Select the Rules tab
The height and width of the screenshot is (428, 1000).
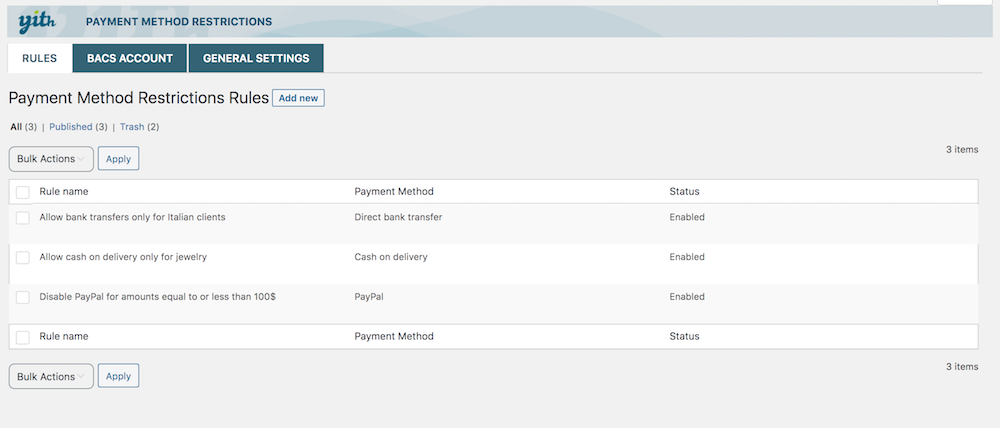click(40, 58)
